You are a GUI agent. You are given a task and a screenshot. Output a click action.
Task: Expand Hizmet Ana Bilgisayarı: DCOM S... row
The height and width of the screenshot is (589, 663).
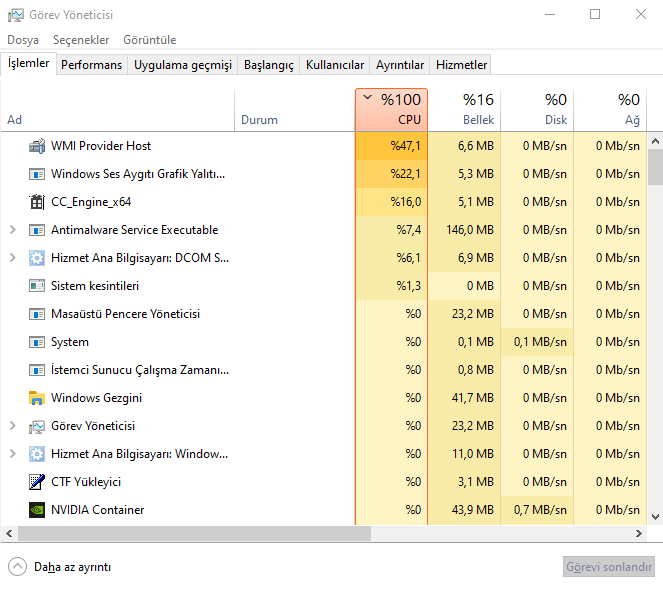pyautogui.click(x=13, y=258)
